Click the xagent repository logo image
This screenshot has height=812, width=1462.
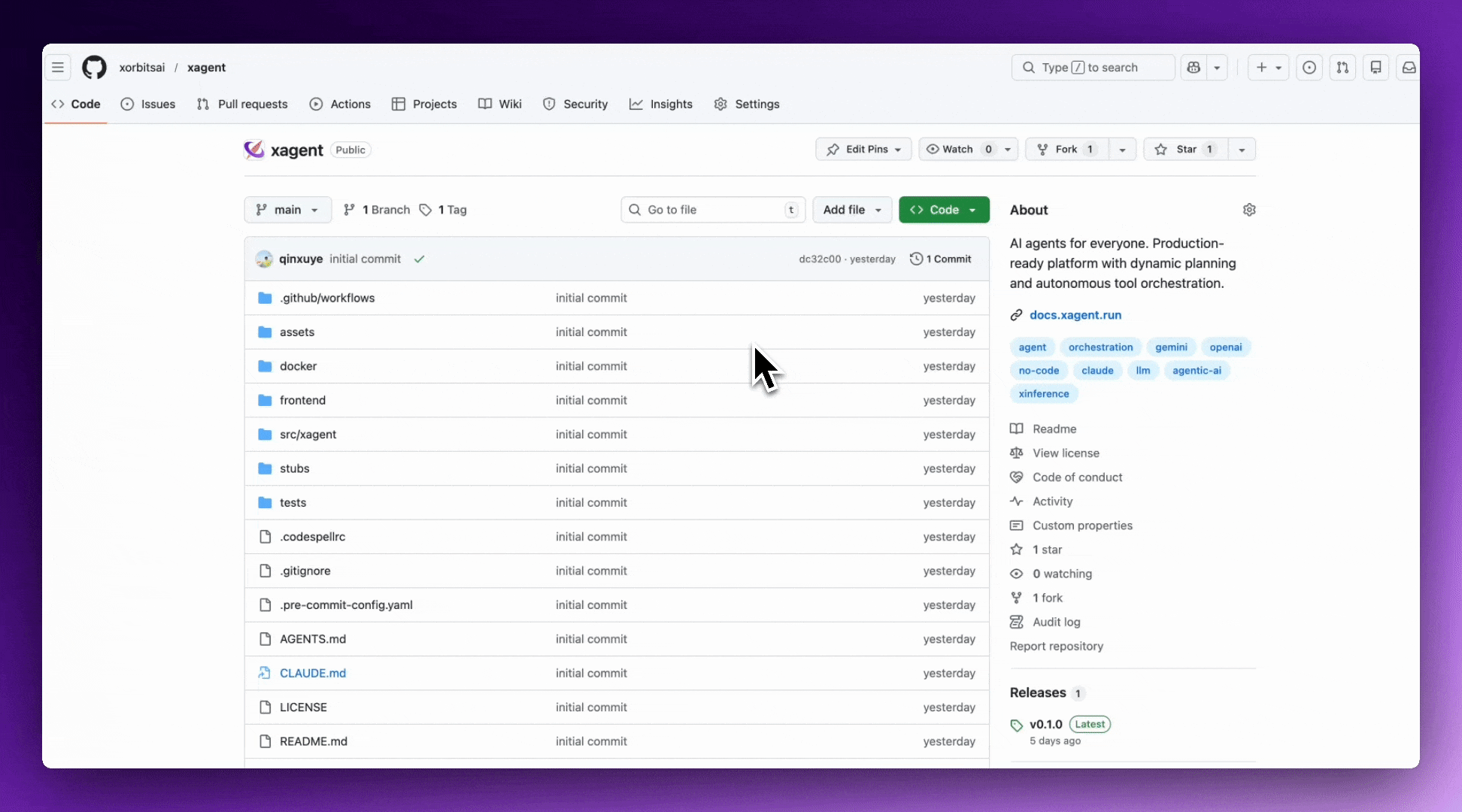pyautogui.click(x=254, y=150)
